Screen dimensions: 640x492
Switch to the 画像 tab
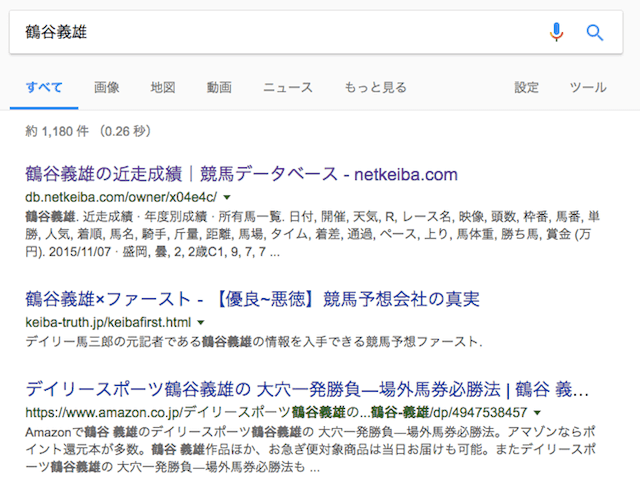(107, 87)
